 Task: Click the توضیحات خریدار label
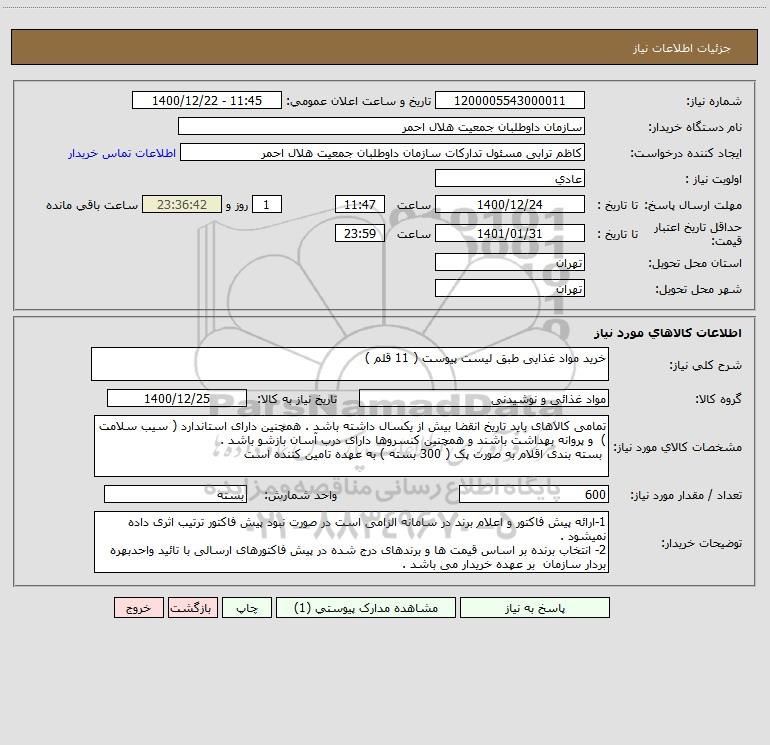pyautogui.click(x=701, y=543)
